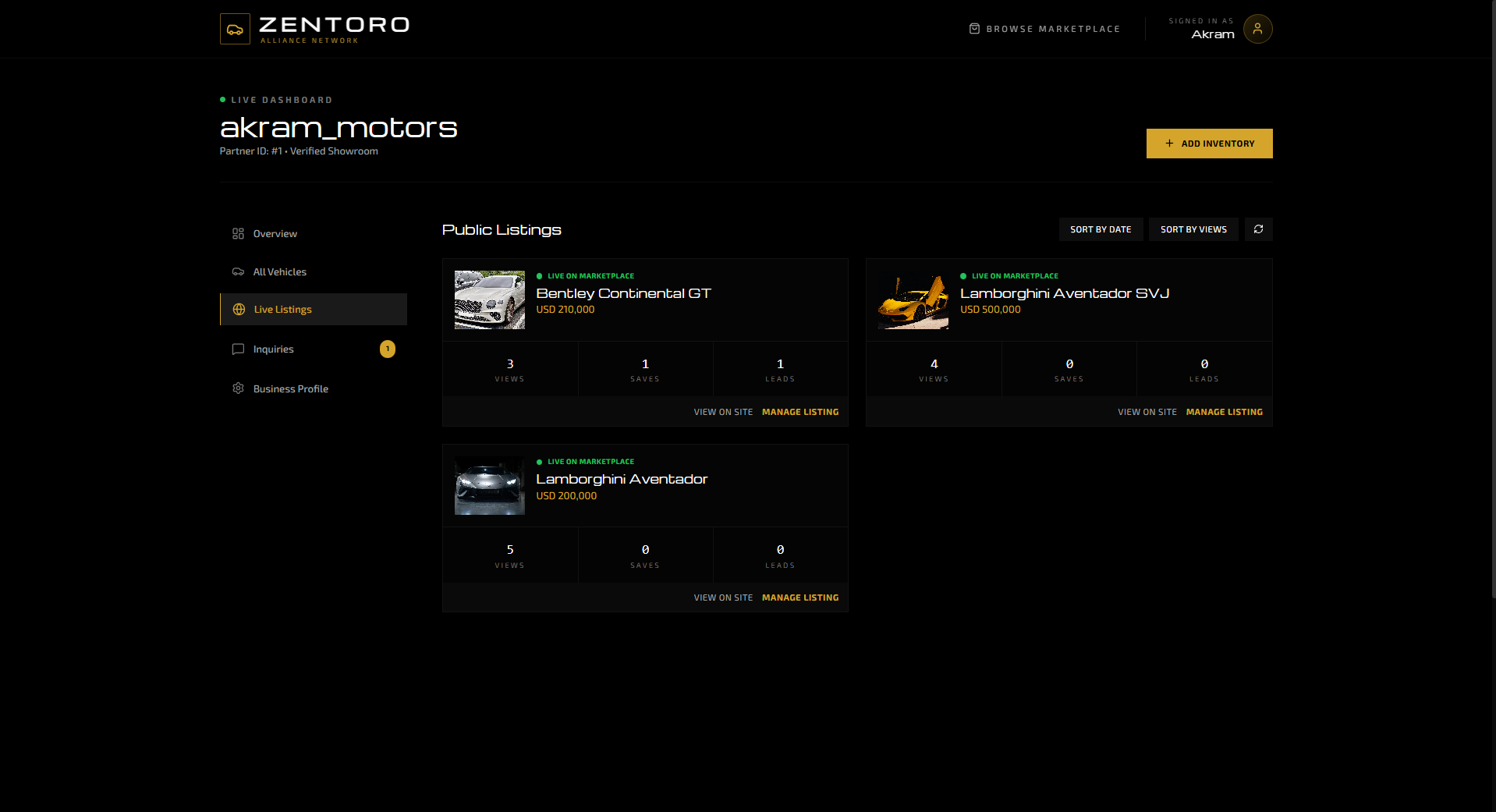Viewport: 1496px width, 812px height.
Task: Switch to the Business Profile section
Action: (x=290, y=388)
